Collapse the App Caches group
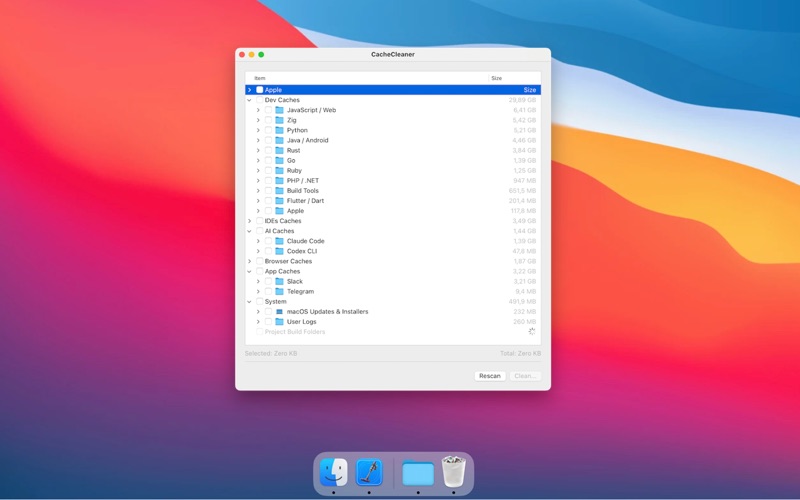The width and height of the screenshot is (800, 500). [249, 271]
